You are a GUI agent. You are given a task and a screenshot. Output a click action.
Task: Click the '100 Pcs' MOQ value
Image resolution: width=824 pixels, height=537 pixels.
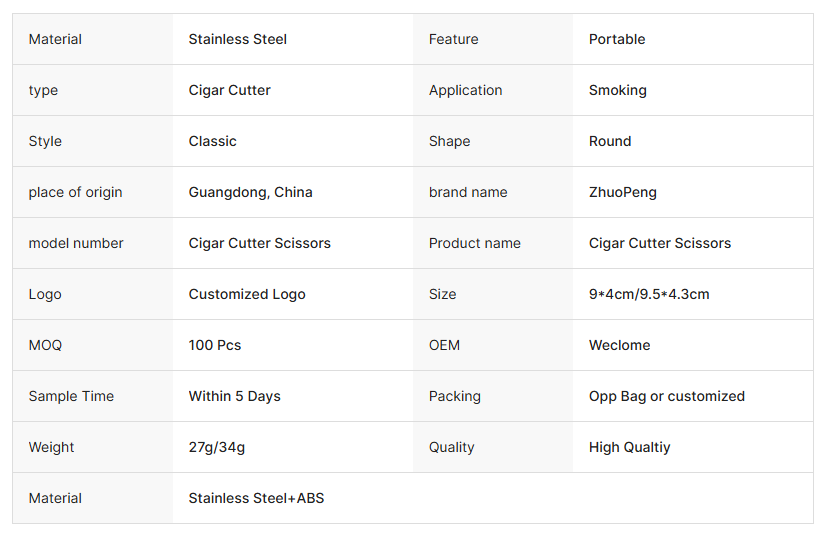coord(215,345)
